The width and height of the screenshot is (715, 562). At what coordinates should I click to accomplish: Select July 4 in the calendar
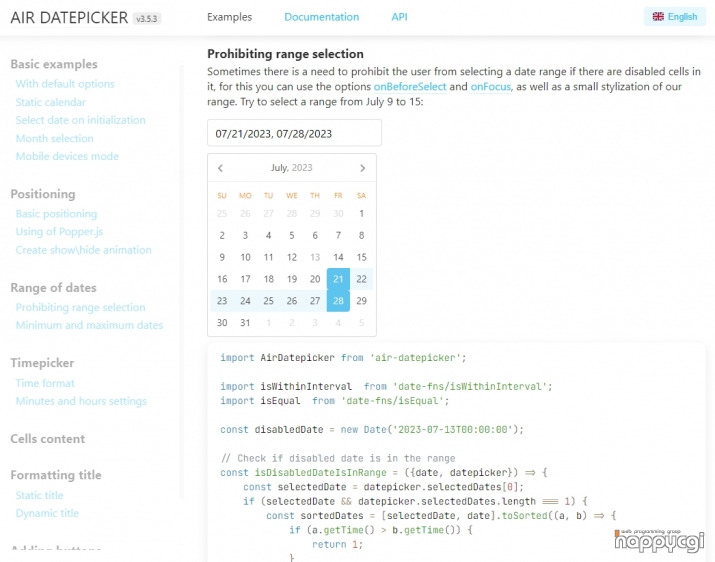[269, 235]
